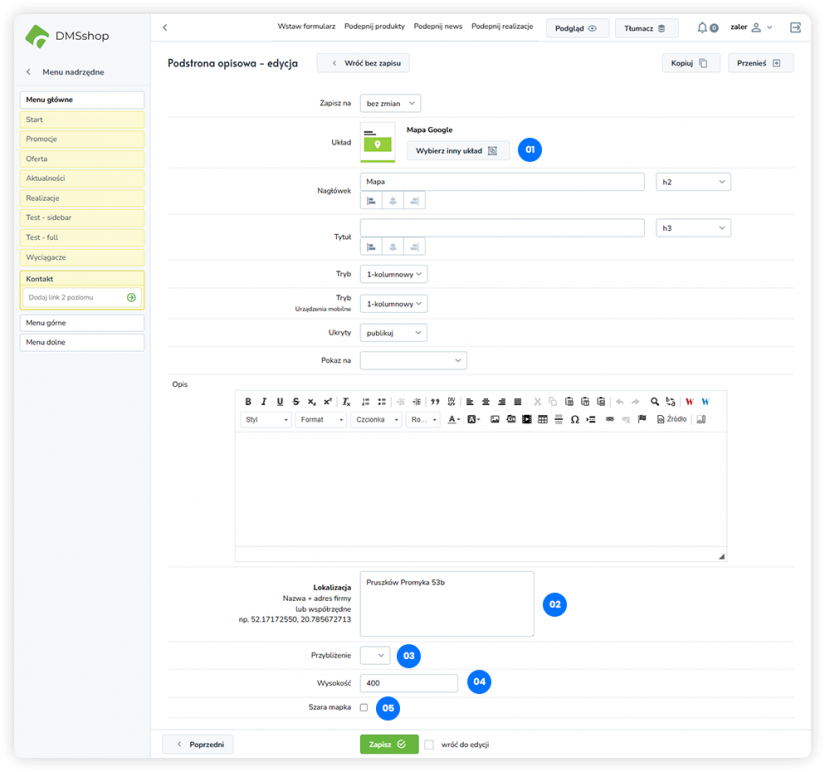
Task: Click the italic icon in the editor toolbar
Action: 264,401
